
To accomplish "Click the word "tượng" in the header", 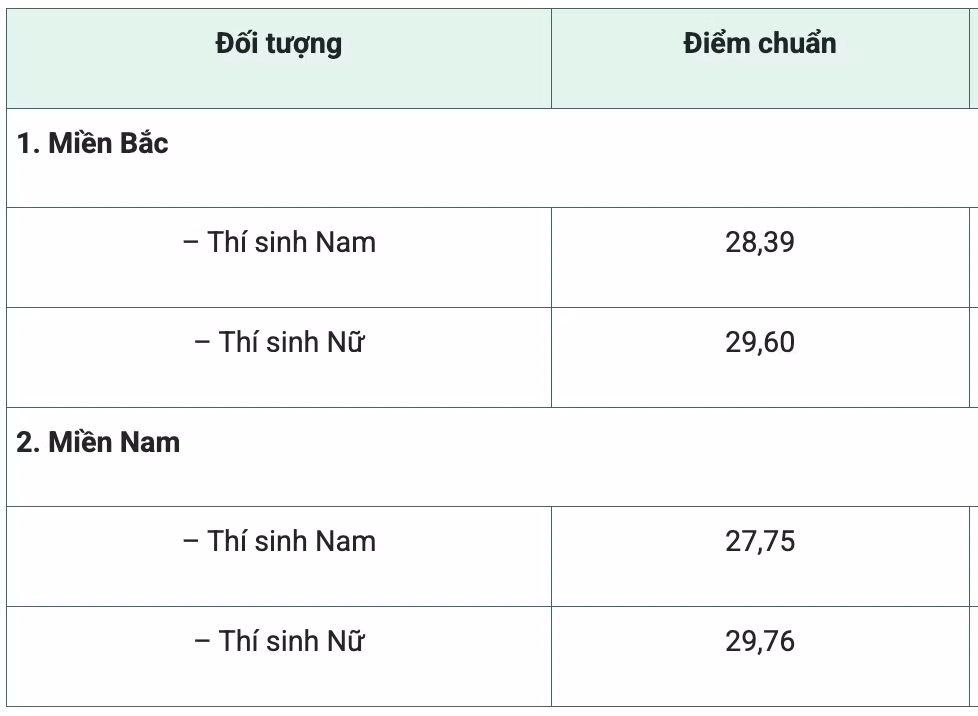I will tap(304, 44).
